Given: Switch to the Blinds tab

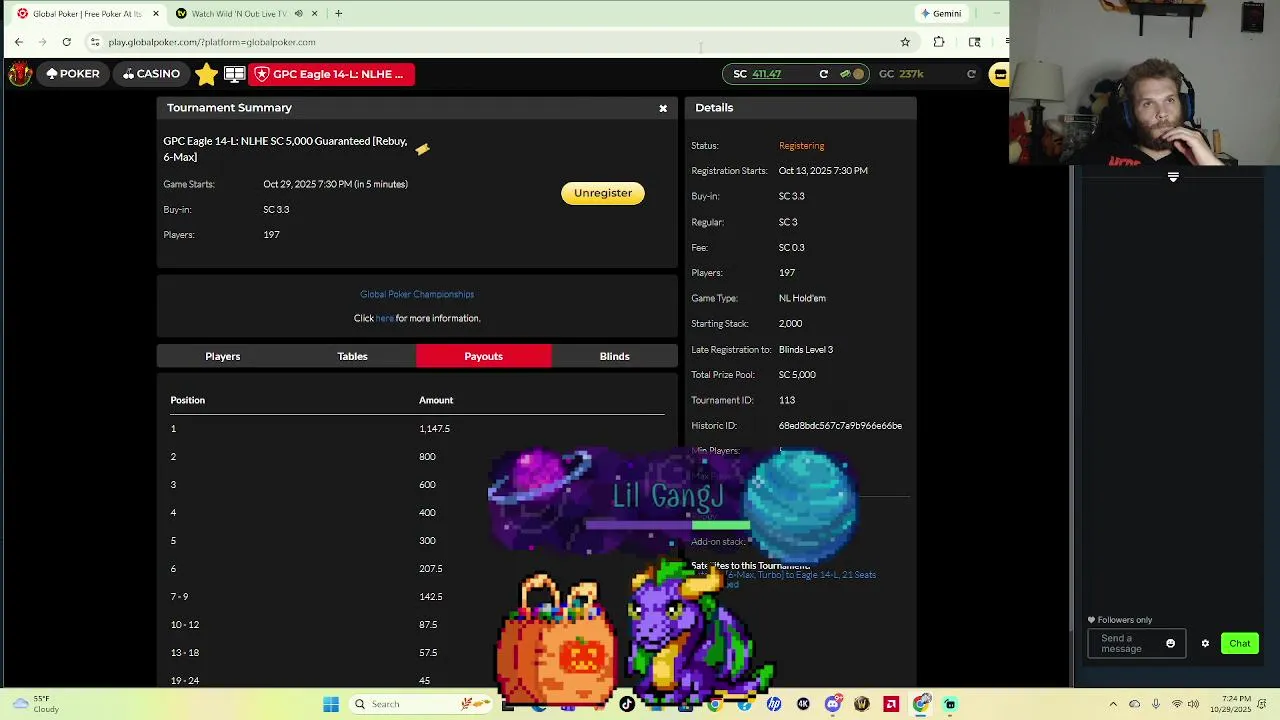Looking at the screenshot, I should pos(614,356).
